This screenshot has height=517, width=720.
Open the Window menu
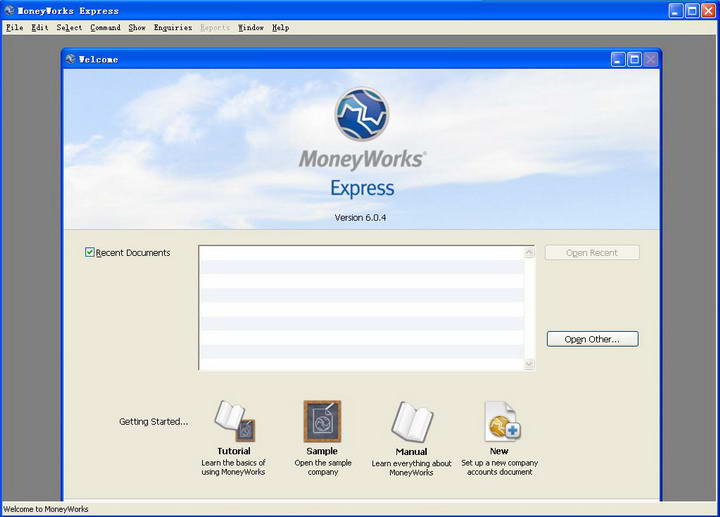click(251, 28)
